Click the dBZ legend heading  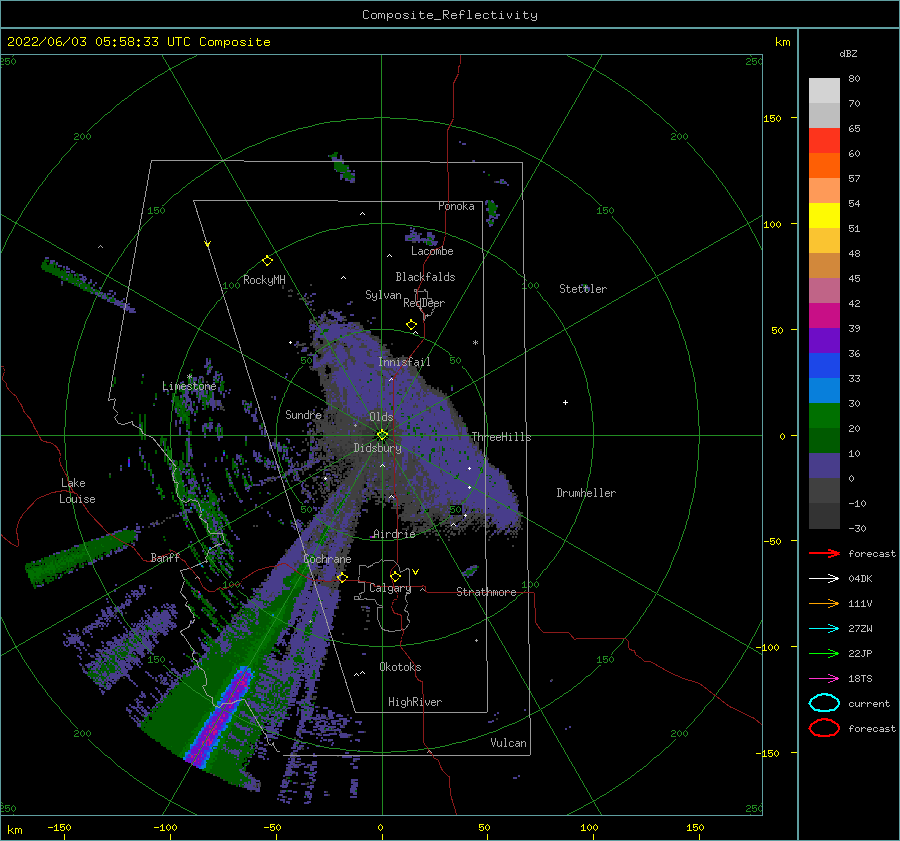tap(848, 53)
